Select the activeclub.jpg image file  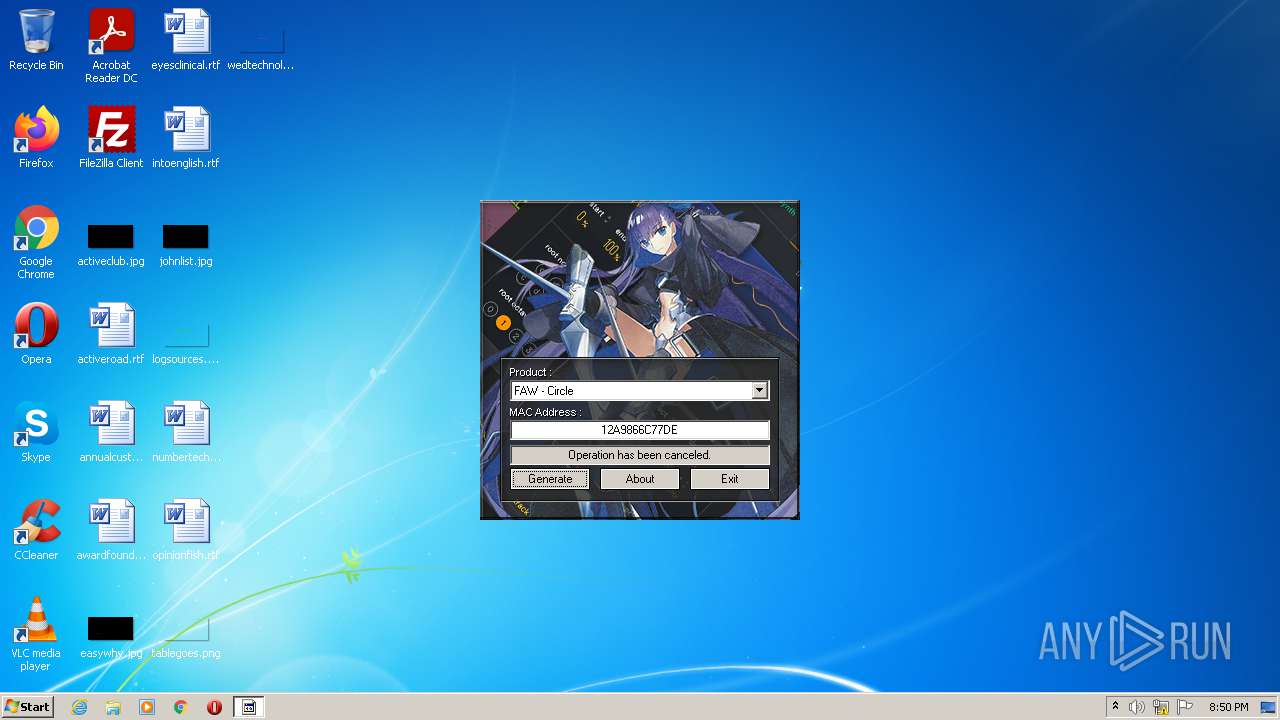pos(111,244)
